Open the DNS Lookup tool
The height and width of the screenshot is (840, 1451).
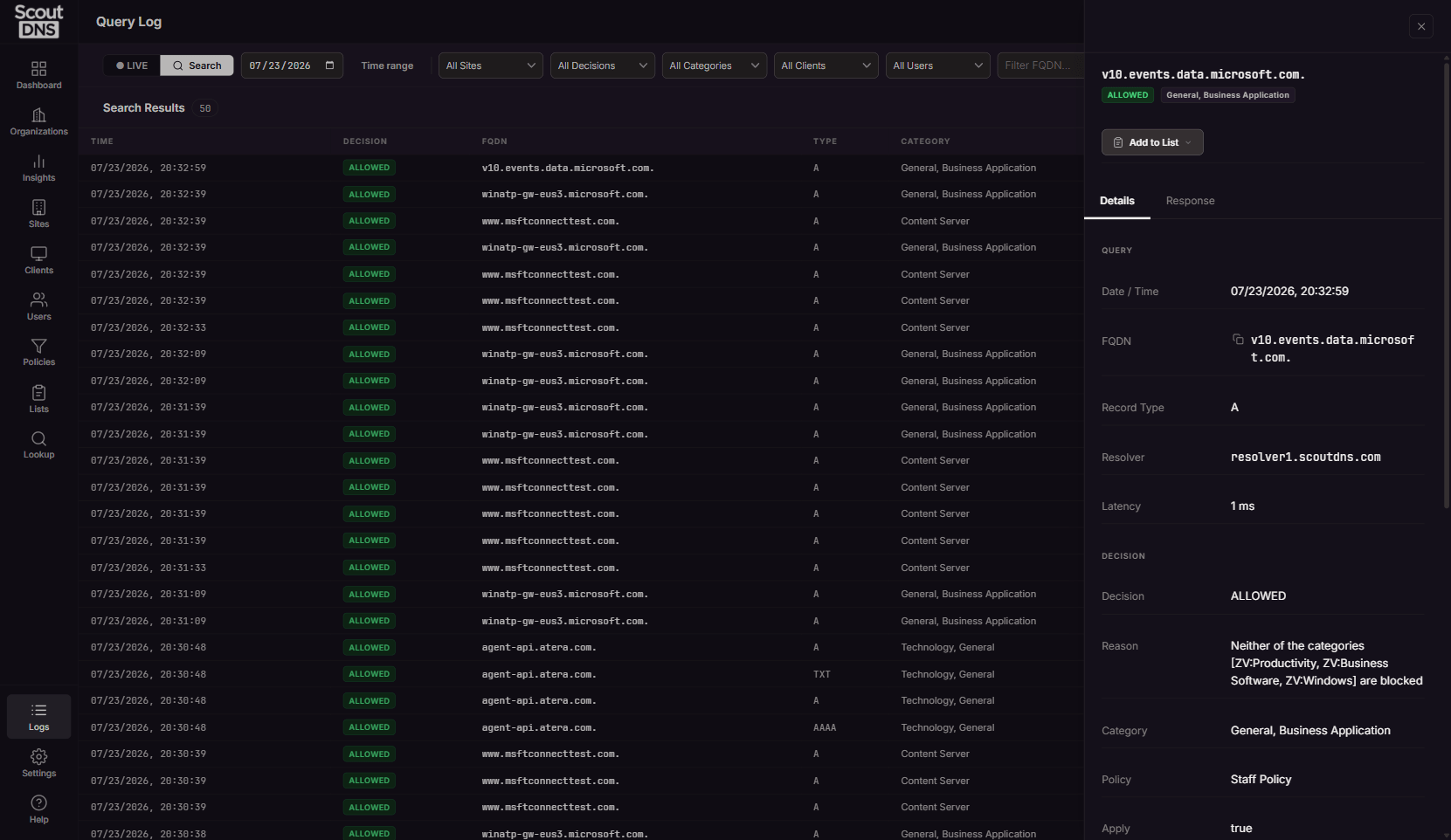(38, 445)
